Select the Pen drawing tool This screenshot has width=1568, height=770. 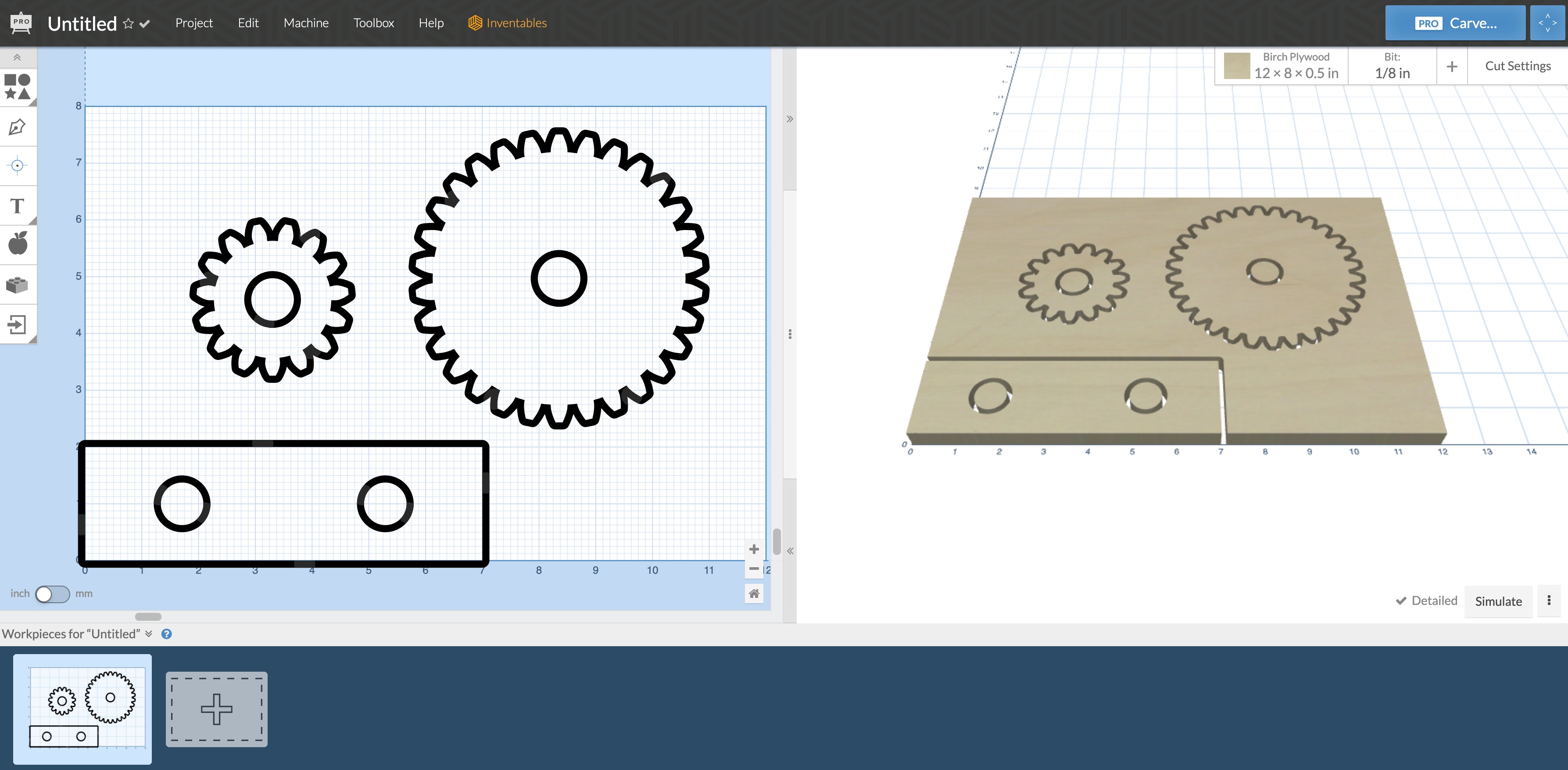coord(17,127)
